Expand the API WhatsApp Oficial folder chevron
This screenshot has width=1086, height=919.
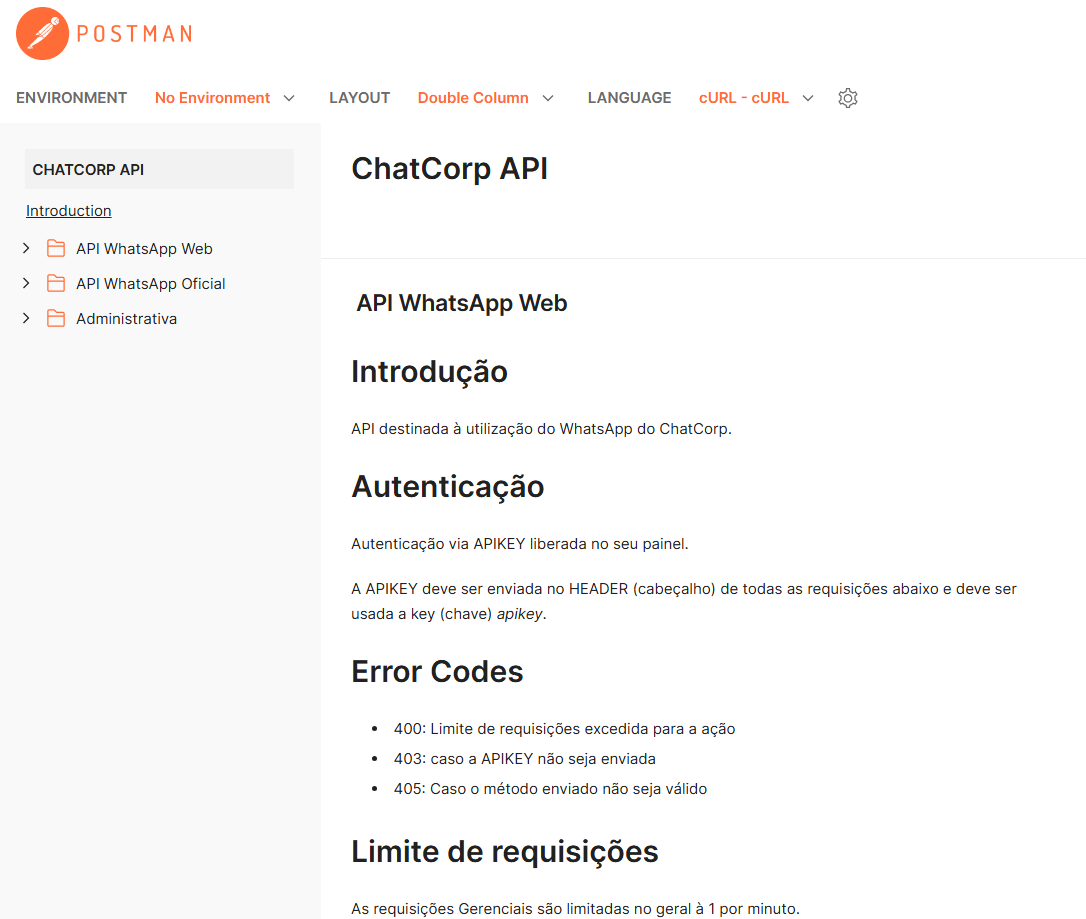pos(26,283)
